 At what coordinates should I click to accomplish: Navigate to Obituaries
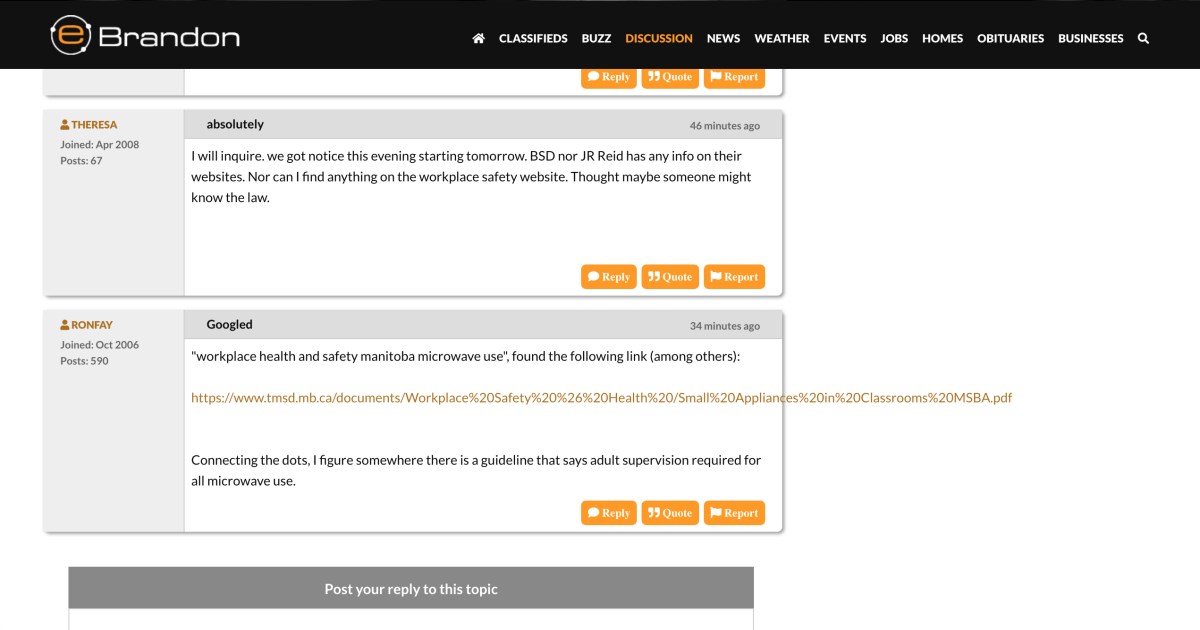point(1010,38)
